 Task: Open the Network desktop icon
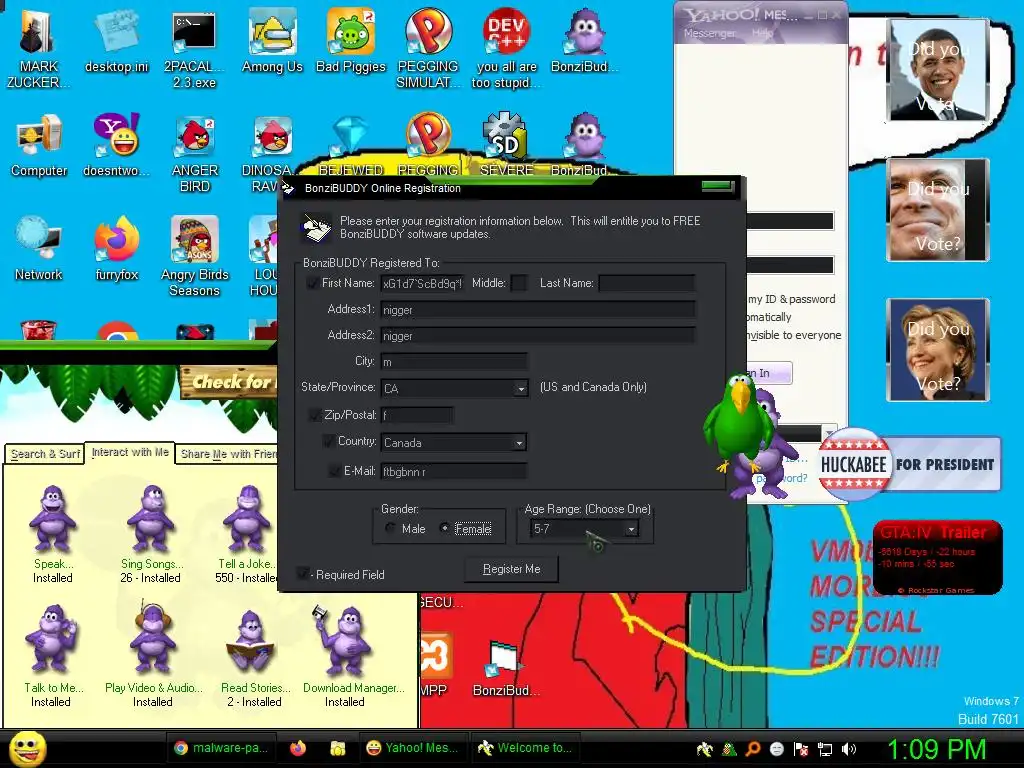(x=39, y=248)
